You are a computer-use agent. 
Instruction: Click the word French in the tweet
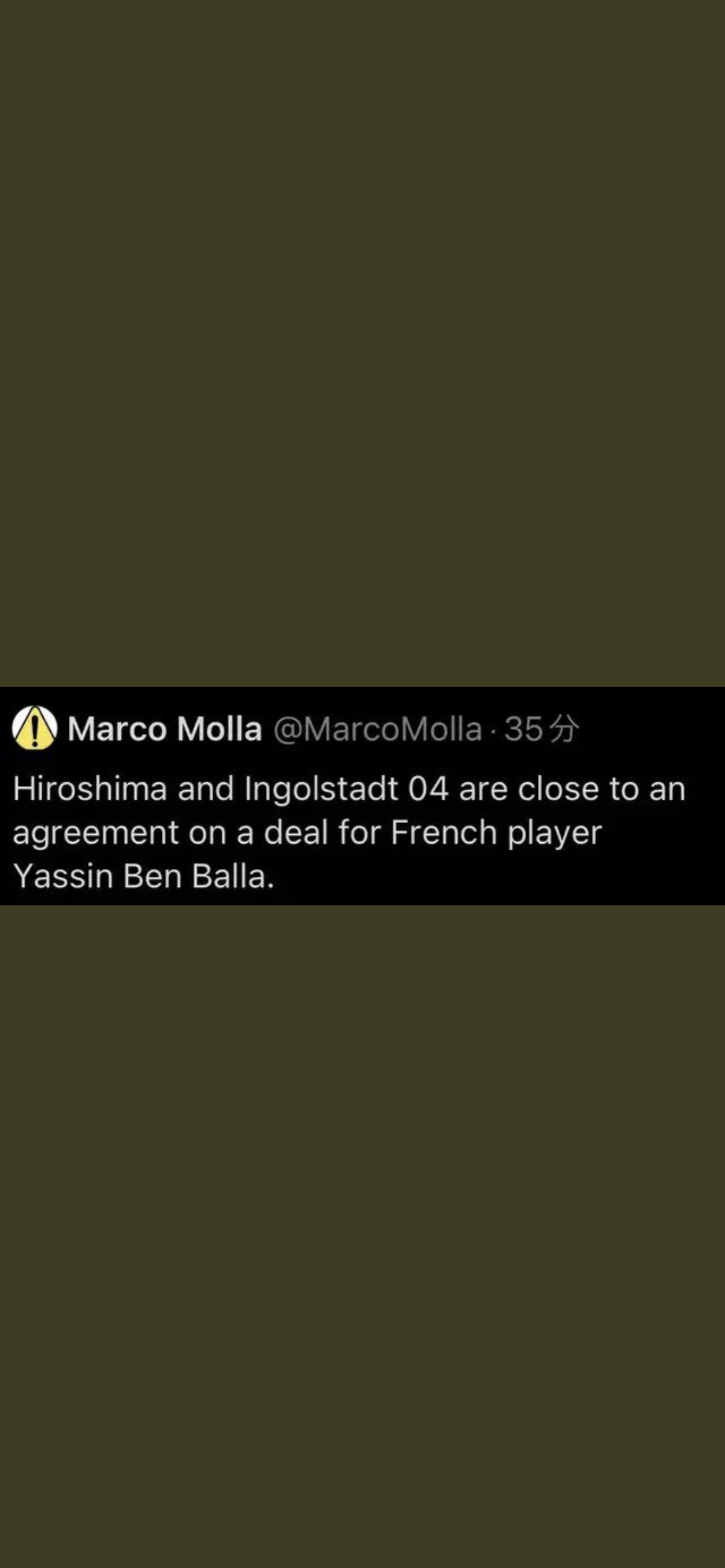pos(444,832)
